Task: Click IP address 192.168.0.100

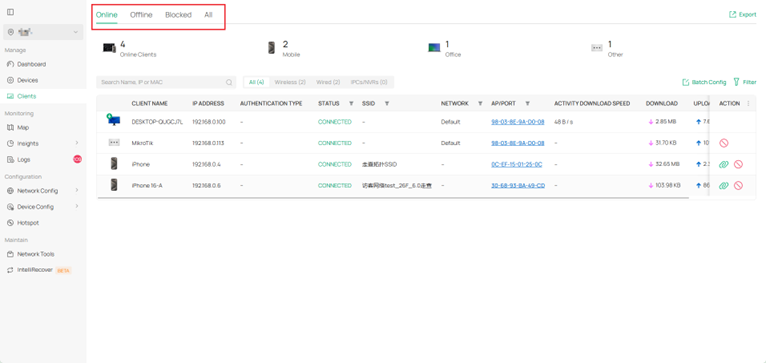Action: coord(209,122)
